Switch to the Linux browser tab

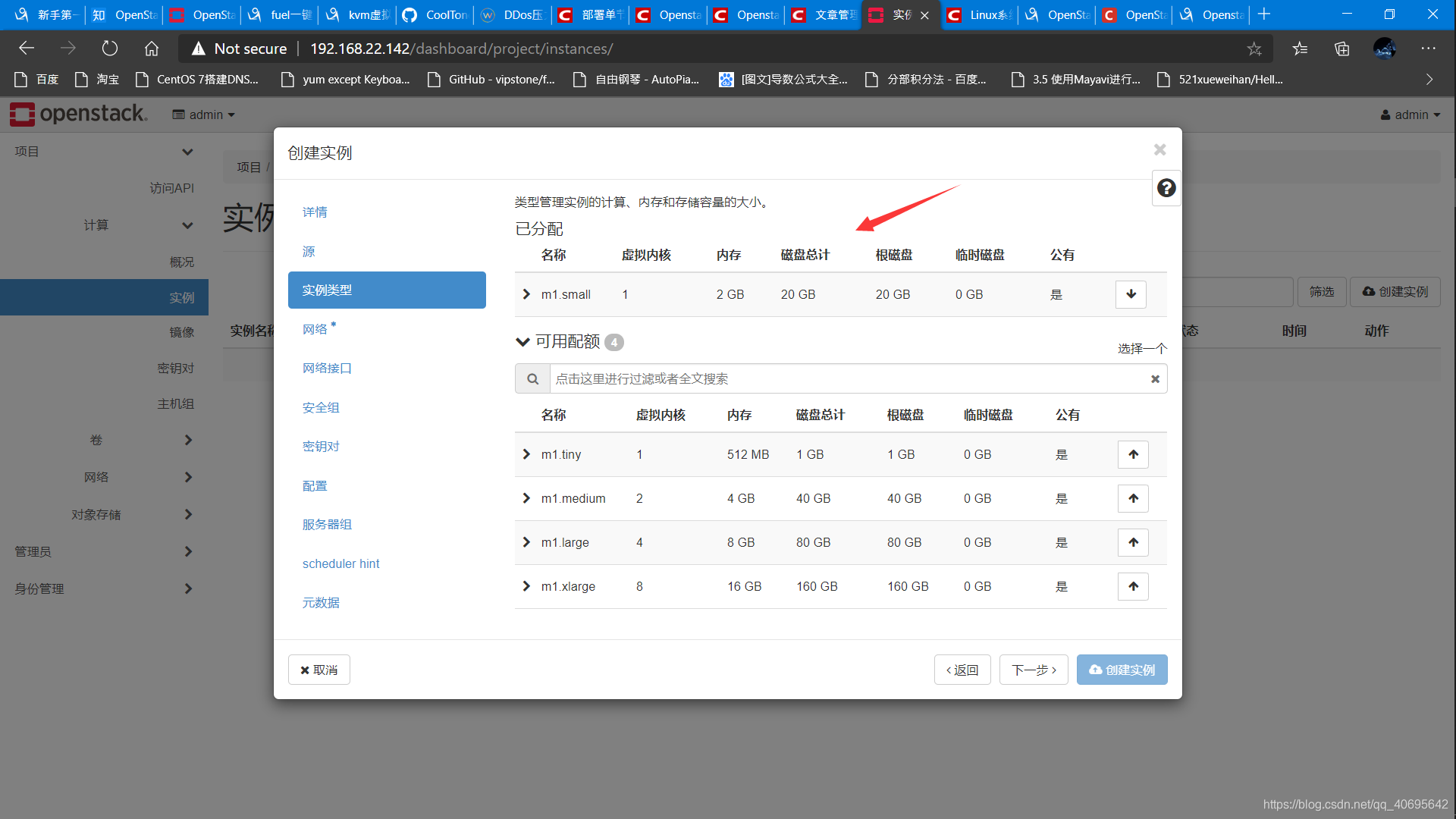979,14
